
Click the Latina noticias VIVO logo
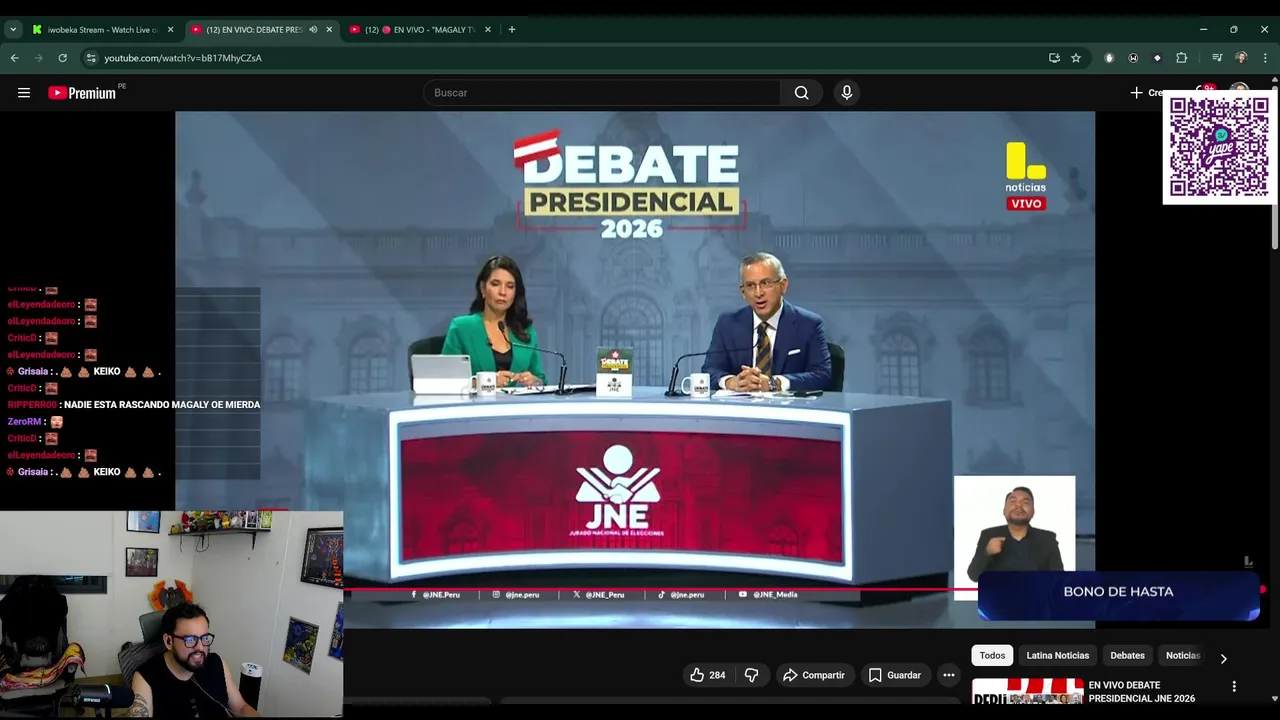coord(1025,177)
